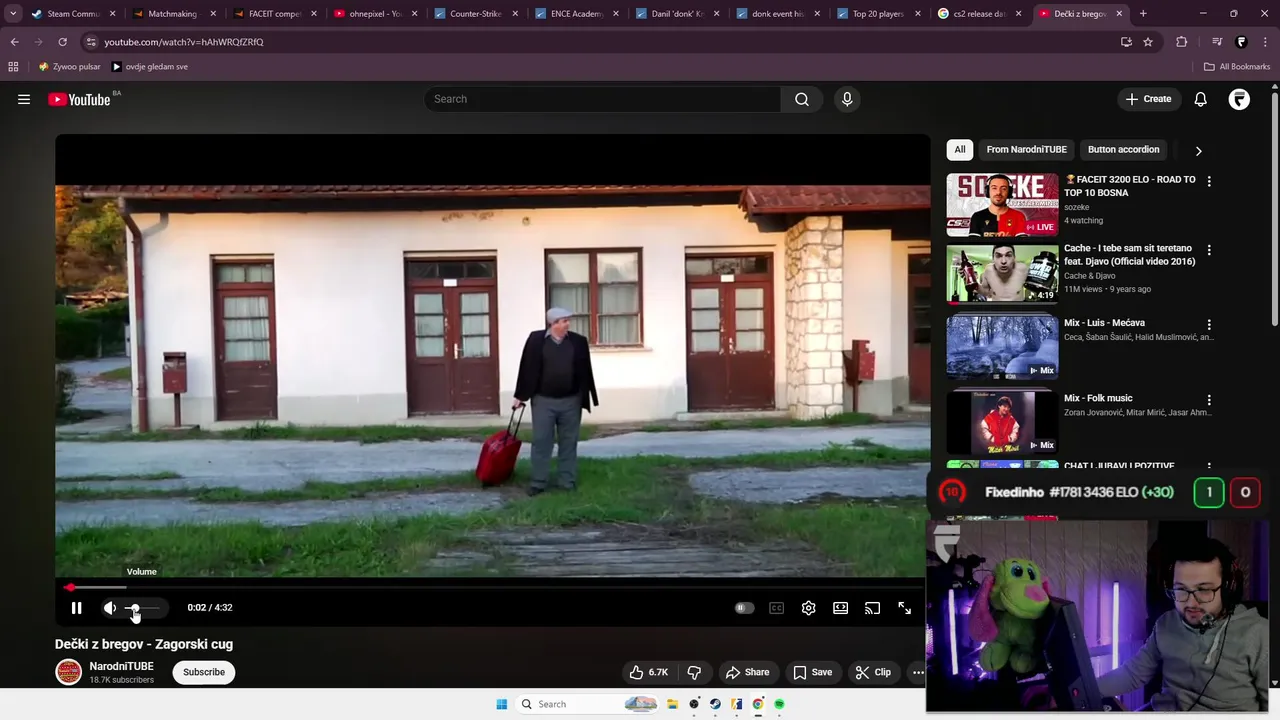Subscribe to NarodniTUBE
1280x720 pixels.
pos(204,672)
